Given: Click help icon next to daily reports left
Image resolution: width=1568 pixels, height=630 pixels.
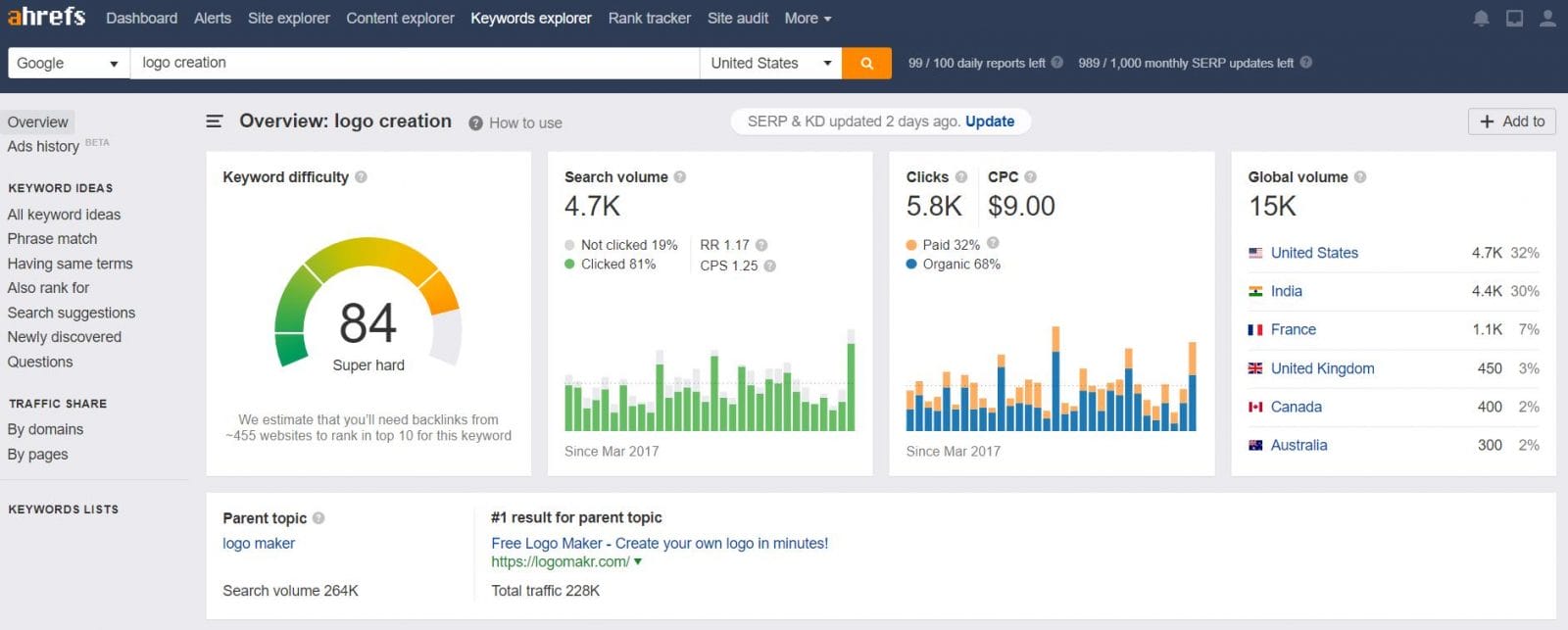Looking at the screenshot, I should point(1056,63).
